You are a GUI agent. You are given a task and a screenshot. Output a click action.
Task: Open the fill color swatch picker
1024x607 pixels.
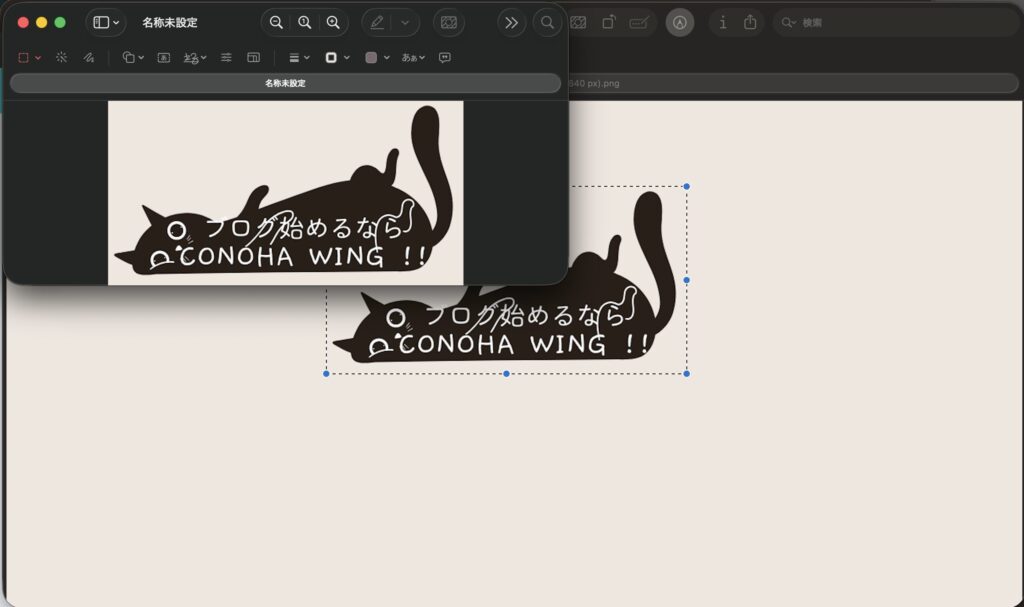coord(377,58)
